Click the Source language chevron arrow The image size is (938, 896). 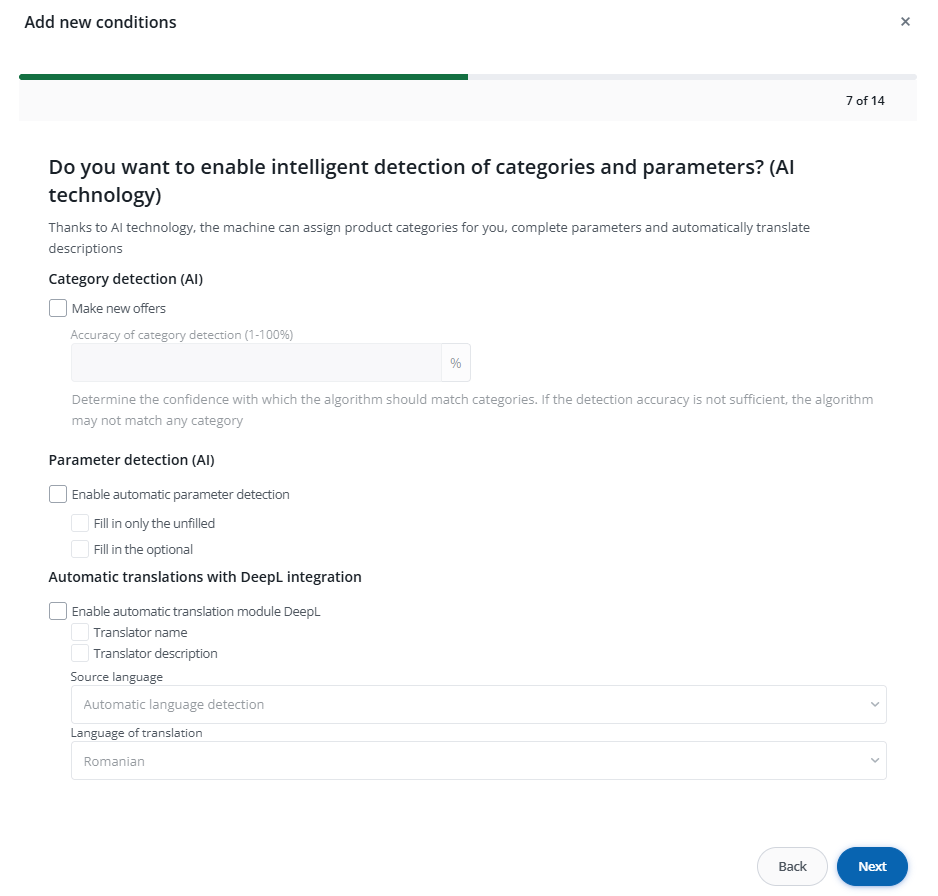click(875, 704)
